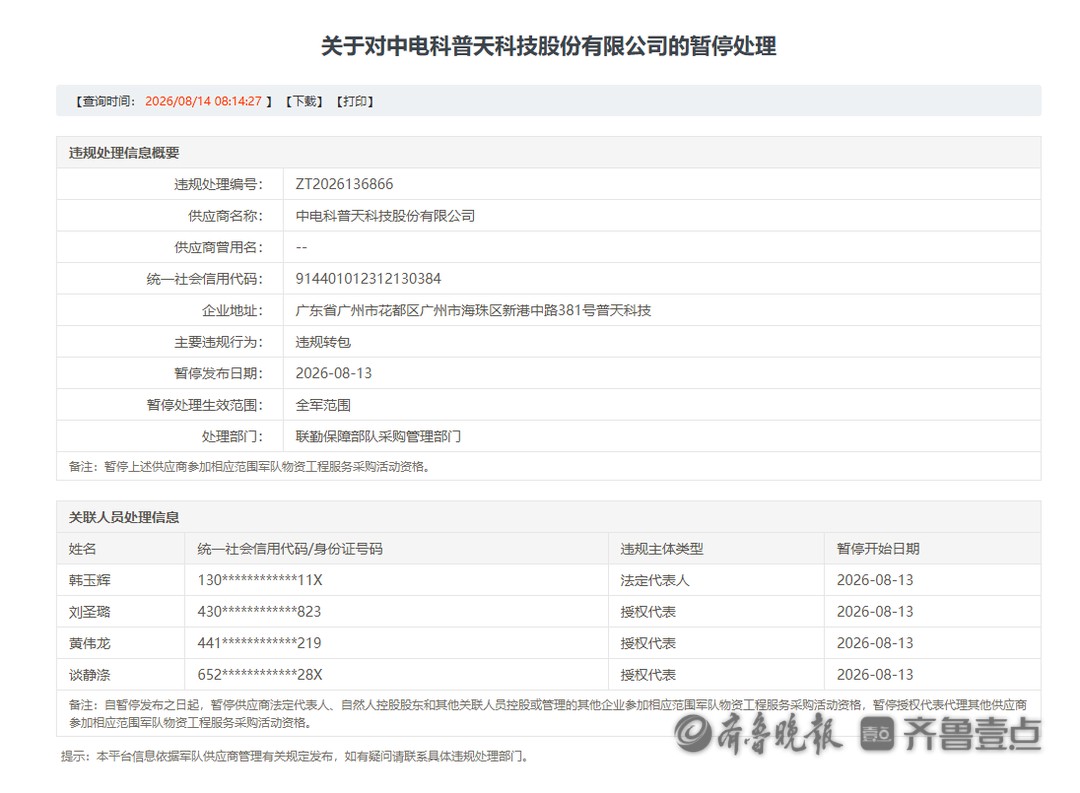
Task: Select handling department 联勤保障部队采购管理部门
Action: coord(378,437)
